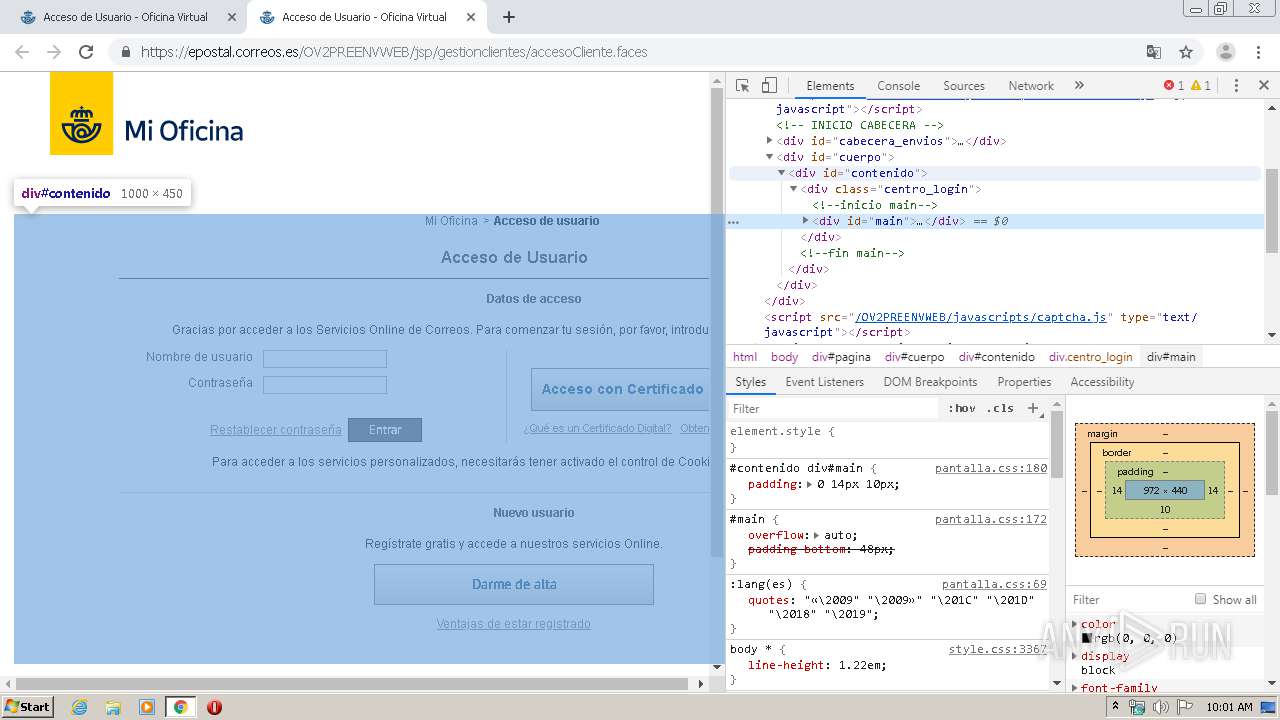Bookmark this page with the star
Image resolution: width=1280 pixels, height=720 pixels.
tap(1186, 52)
